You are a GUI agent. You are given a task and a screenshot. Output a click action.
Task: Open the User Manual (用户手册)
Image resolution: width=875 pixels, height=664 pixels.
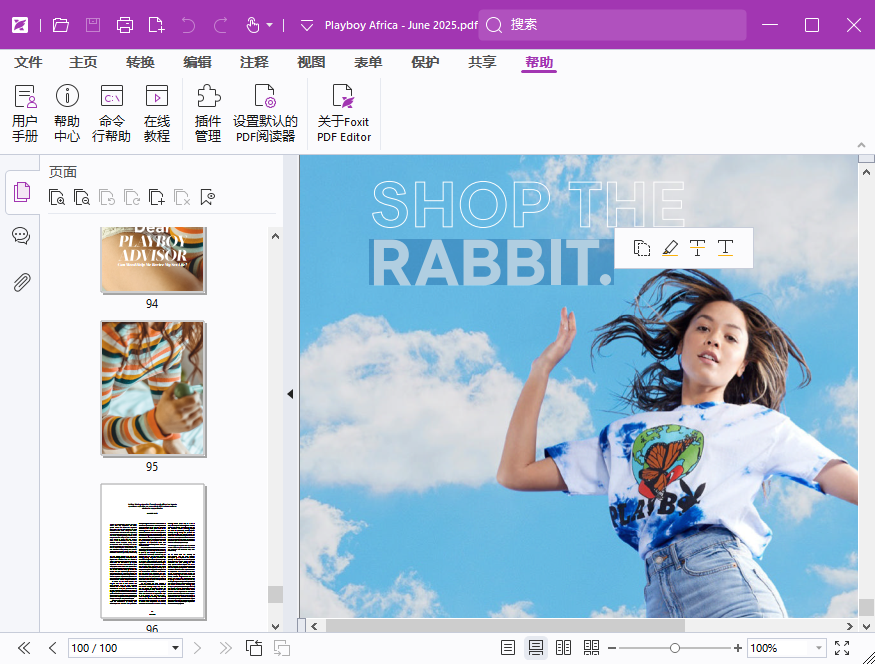point(25,113)
